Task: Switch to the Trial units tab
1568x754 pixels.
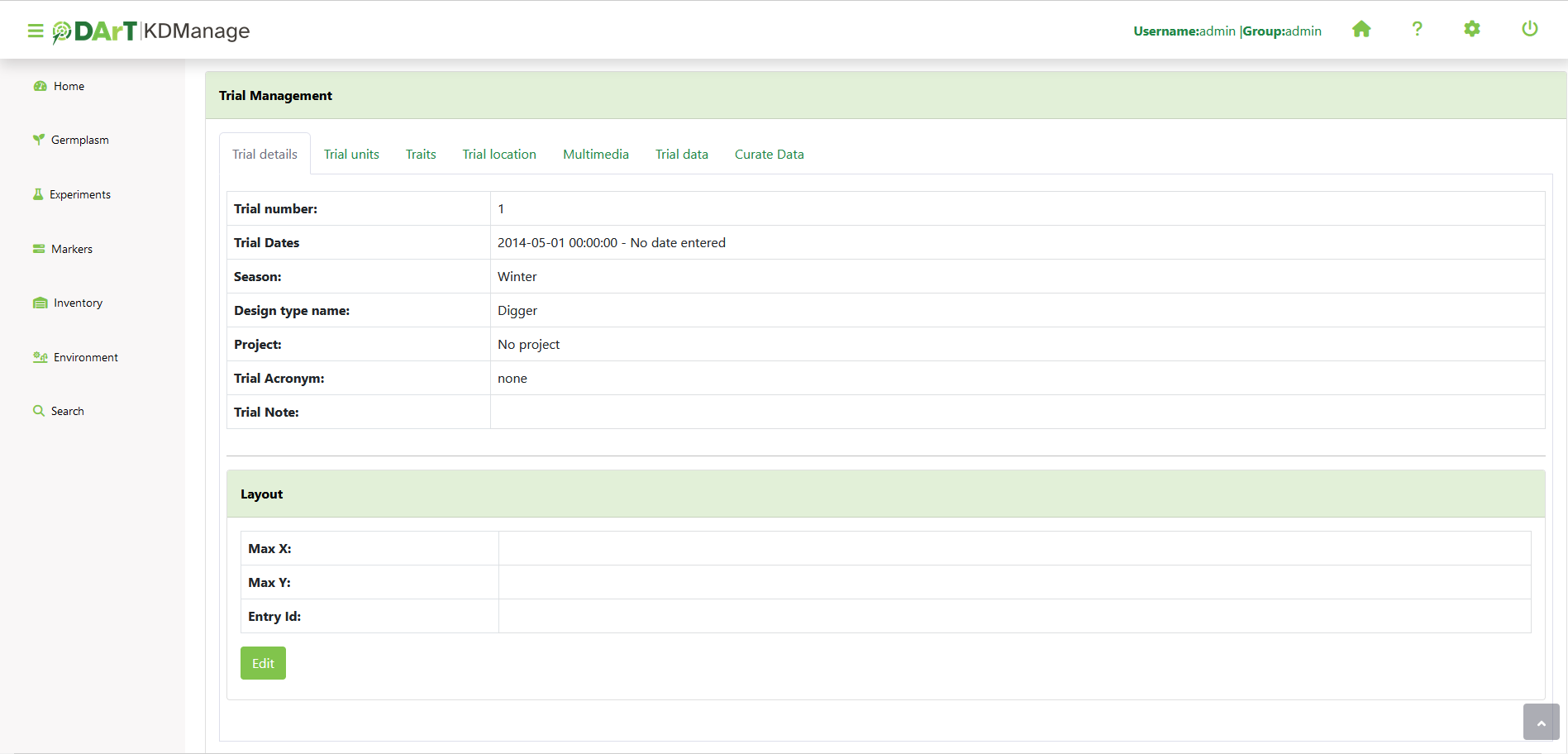Action: pos(351,155)
